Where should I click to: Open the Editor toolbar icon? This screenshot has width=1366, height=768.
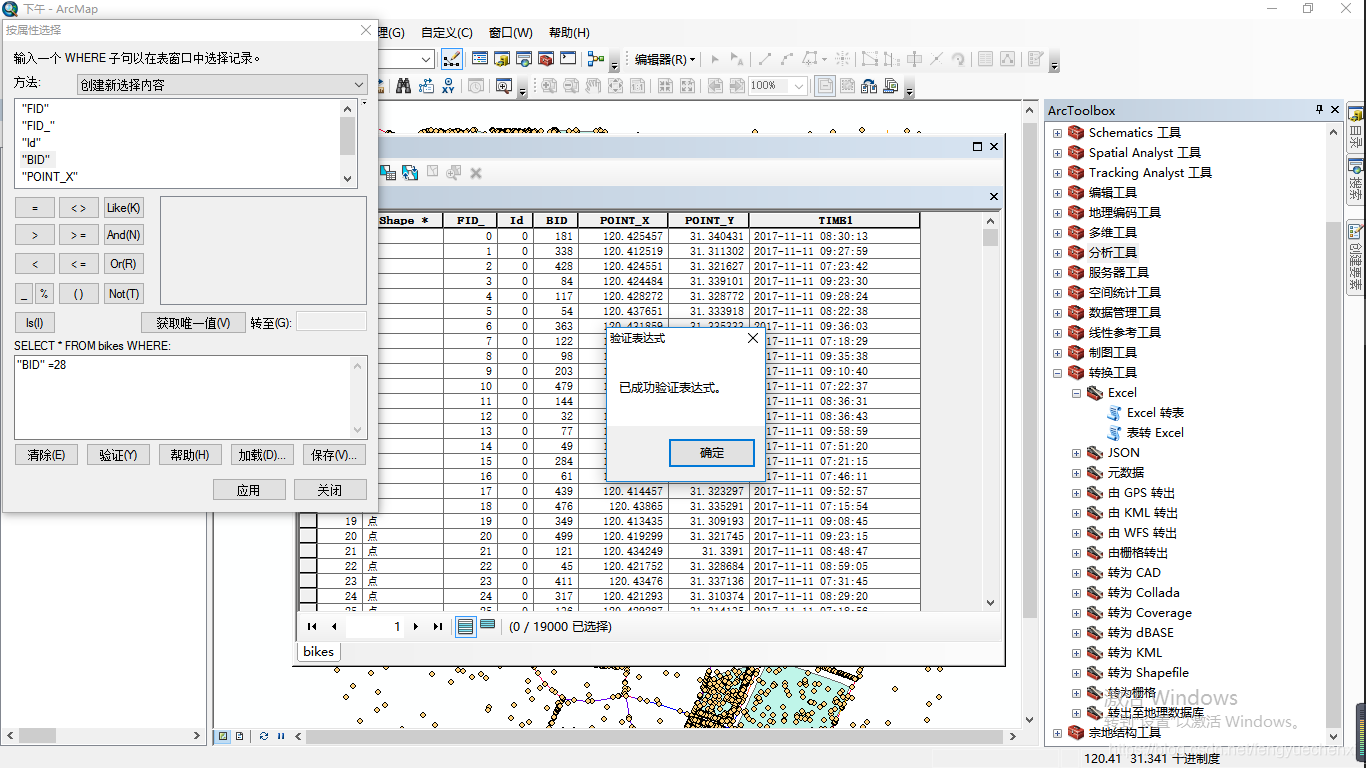(451, 59)
